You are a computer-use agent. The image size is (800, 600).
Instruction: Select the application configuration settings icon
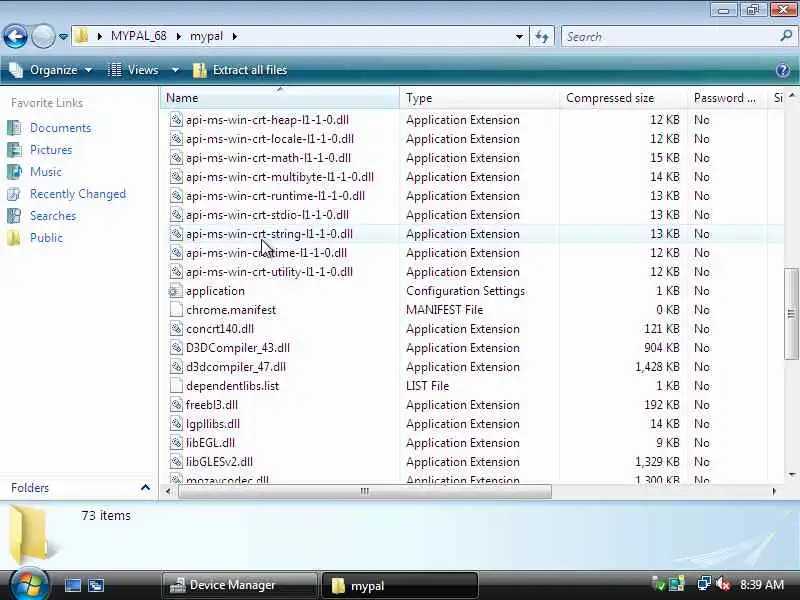176,291
